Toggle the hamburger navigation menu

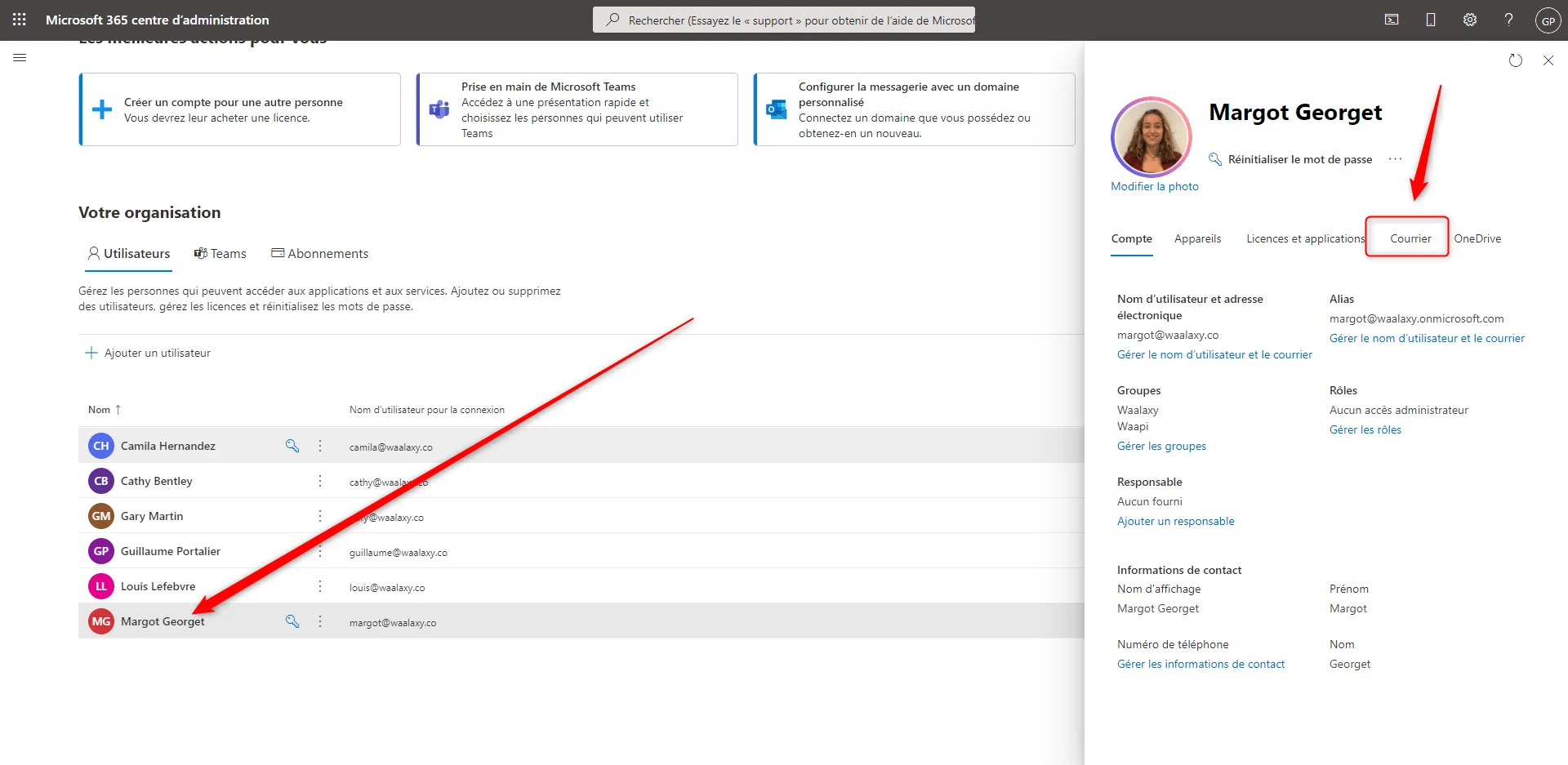(20, 58)
